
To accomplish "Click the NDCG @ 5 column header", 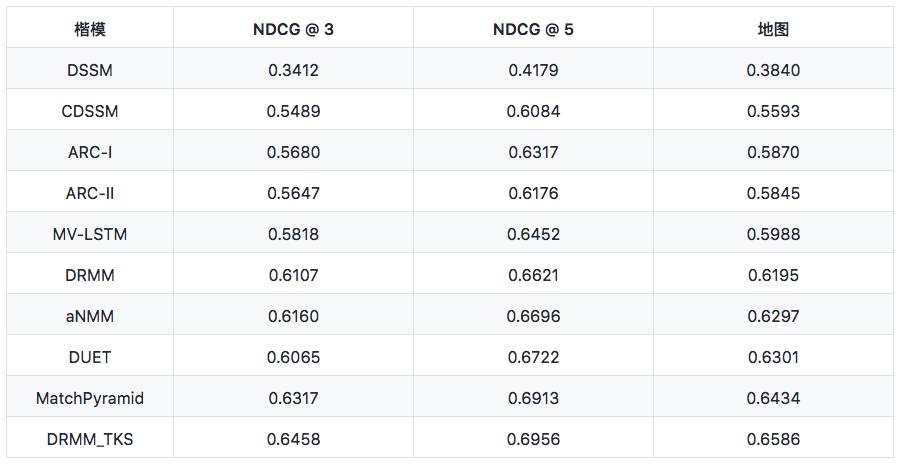I will [x=533, y=29].
